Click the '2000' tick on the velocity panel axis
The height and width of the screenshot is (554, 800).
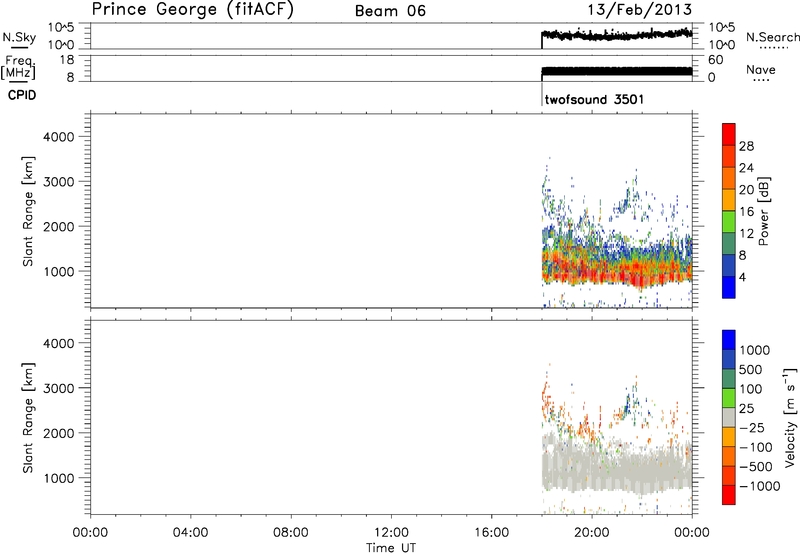pyautogui.click(x=59, y=433)
